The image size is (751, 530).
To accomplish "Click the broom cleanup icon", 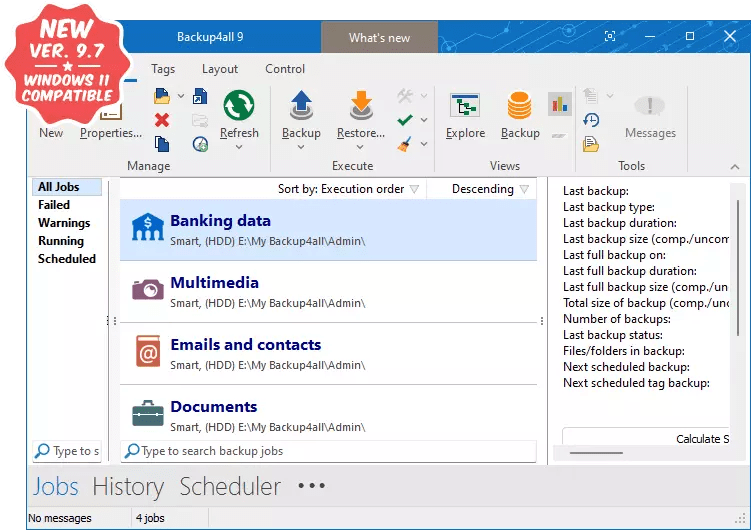I will pyautogui.click(x=405, y=144).
